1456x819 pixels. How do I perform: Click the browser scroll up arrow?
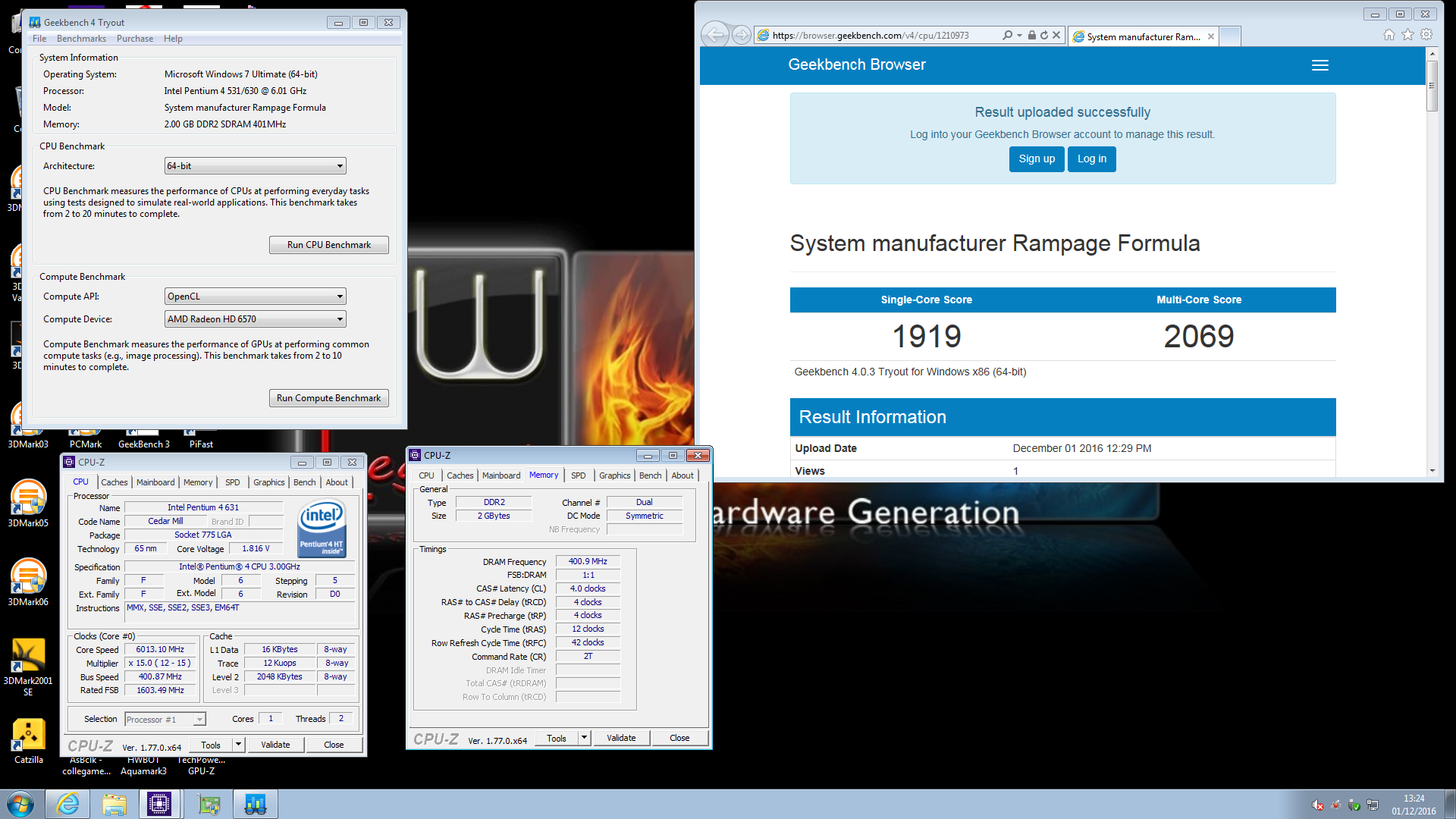tap(1432, 53)
